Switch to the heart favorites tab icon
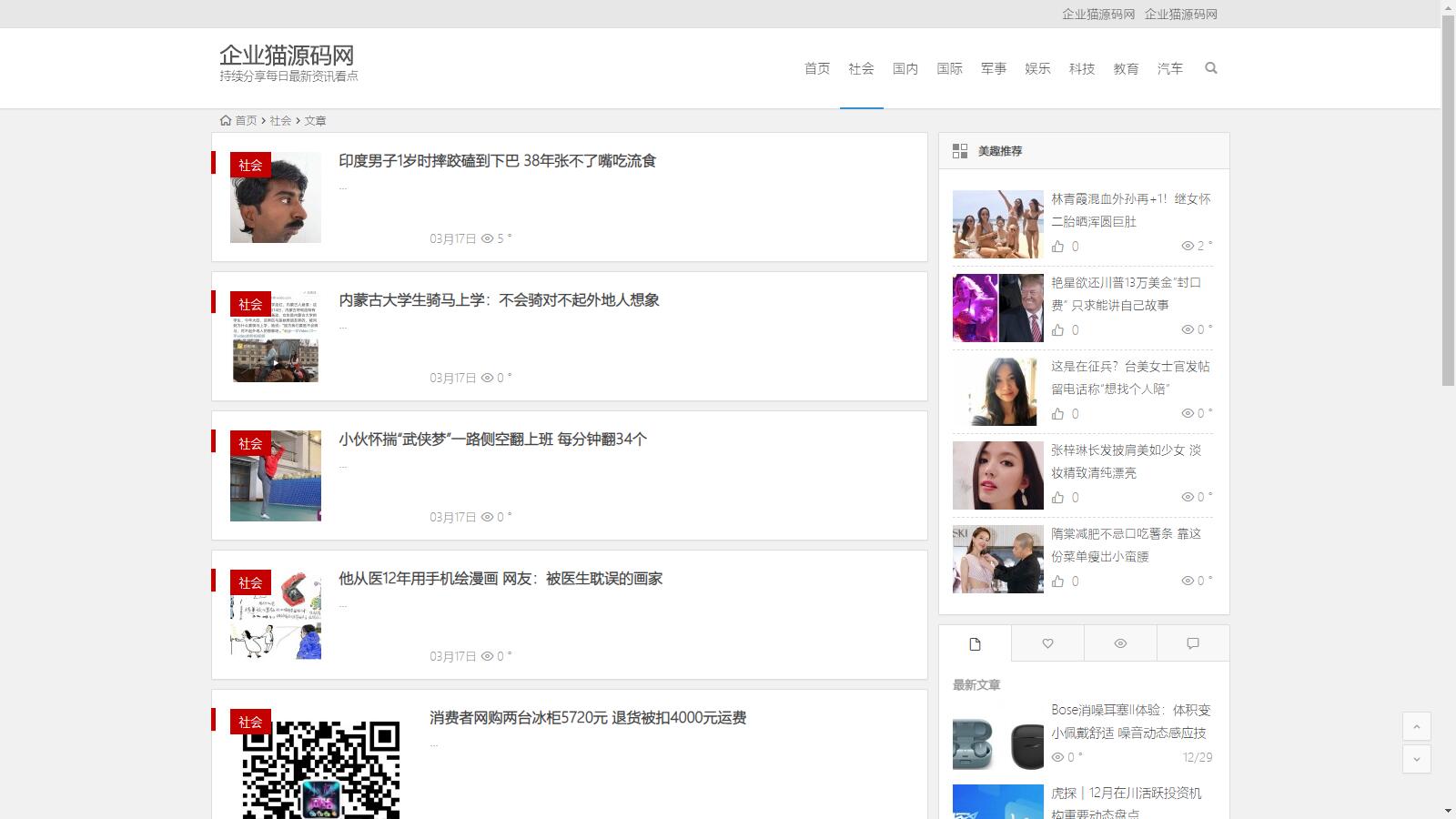The height and width of the screenshot is (819, 1456). [x=1047, y=643]
